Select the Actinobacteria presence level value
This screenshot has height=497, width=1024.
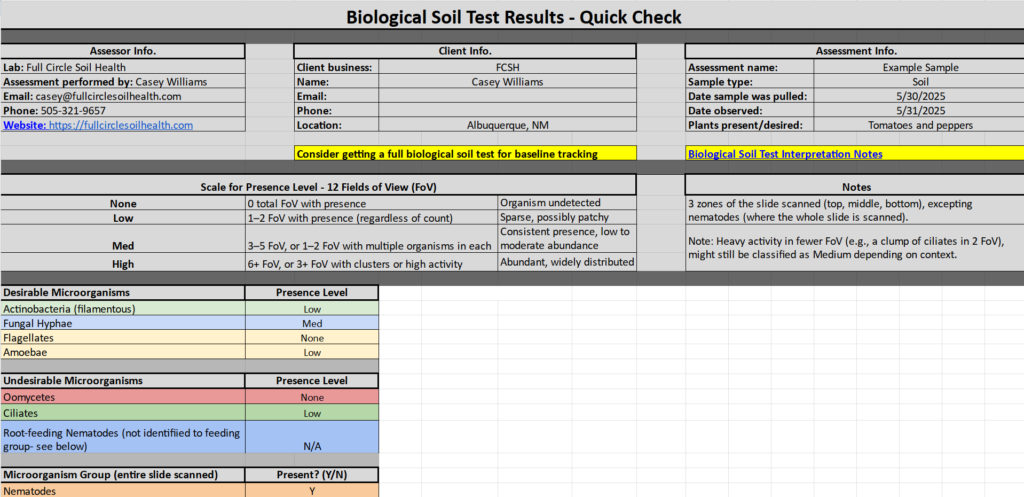coord(312,309)
